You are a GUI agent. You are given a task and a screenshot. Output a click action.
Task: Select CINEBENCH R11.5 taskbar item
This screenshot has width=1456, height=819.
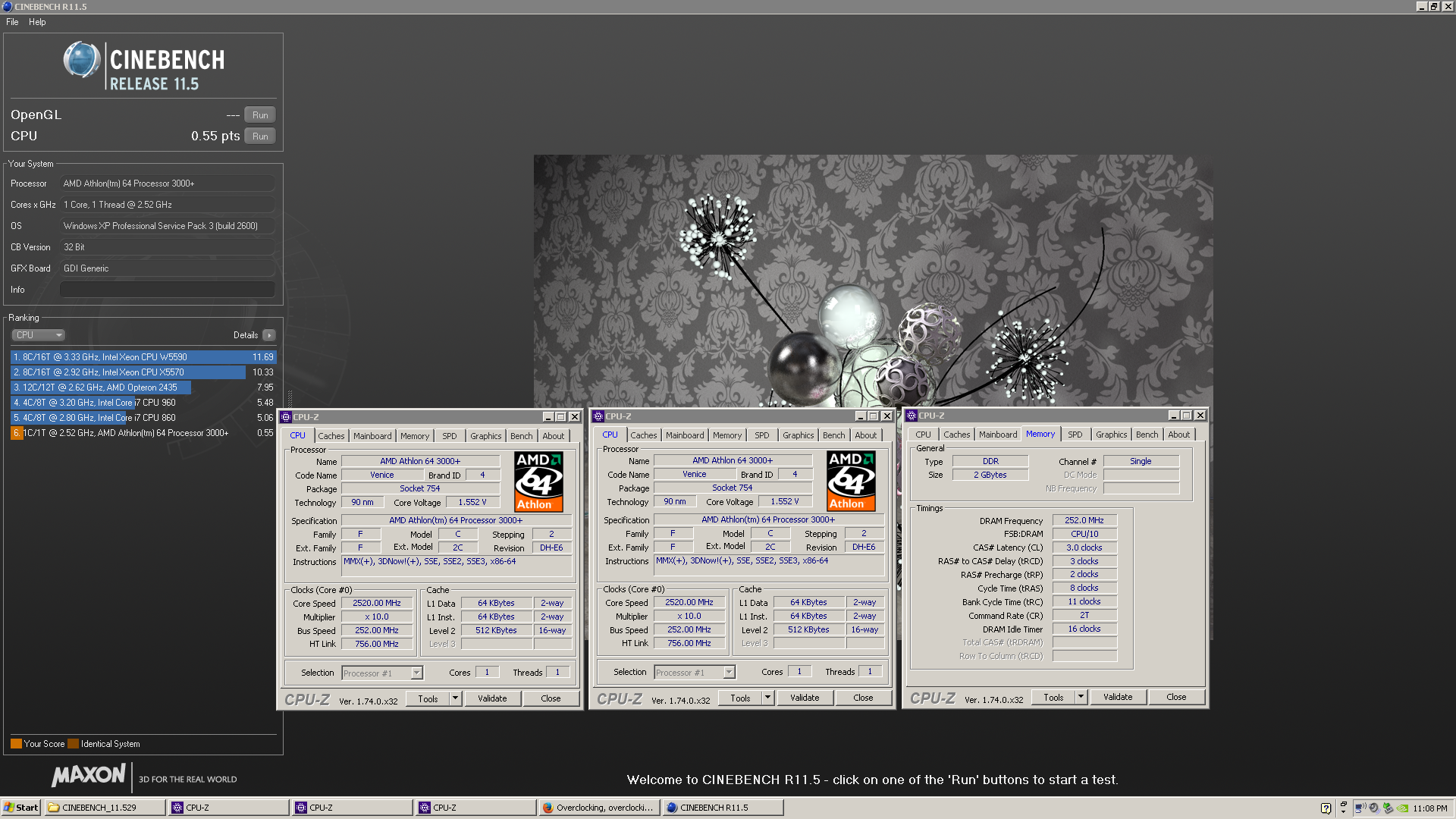tap(723, 808)
